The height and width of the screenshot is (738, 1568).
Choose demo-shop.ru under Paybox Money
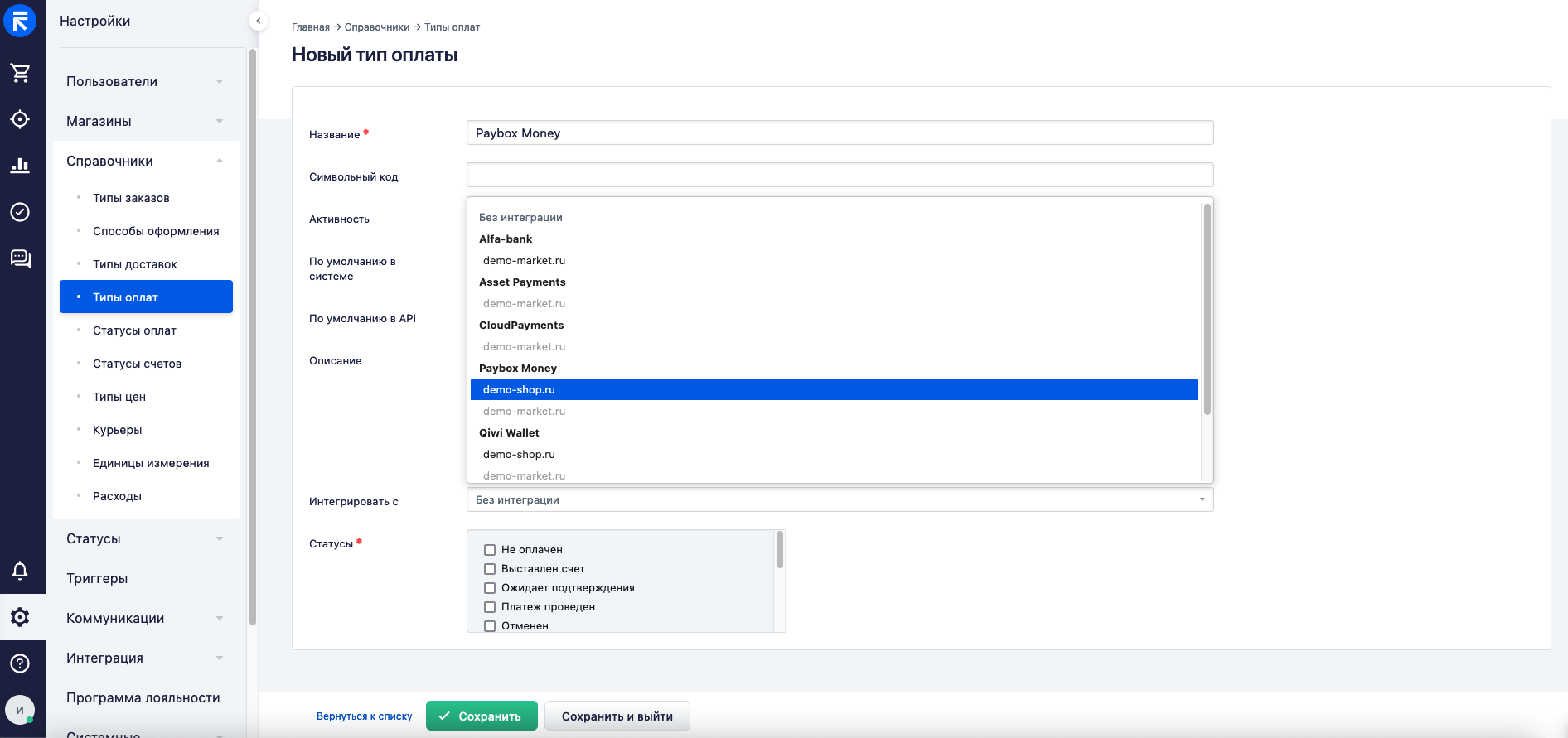click(834, 389)
